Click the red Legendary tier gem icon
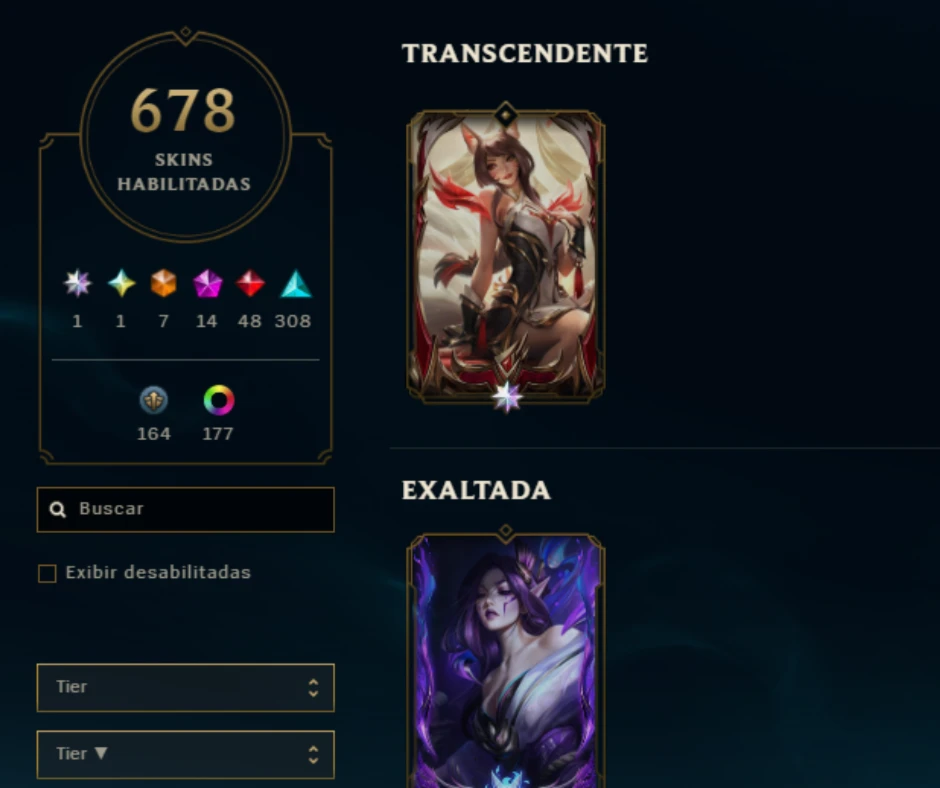 coord(250,284)
